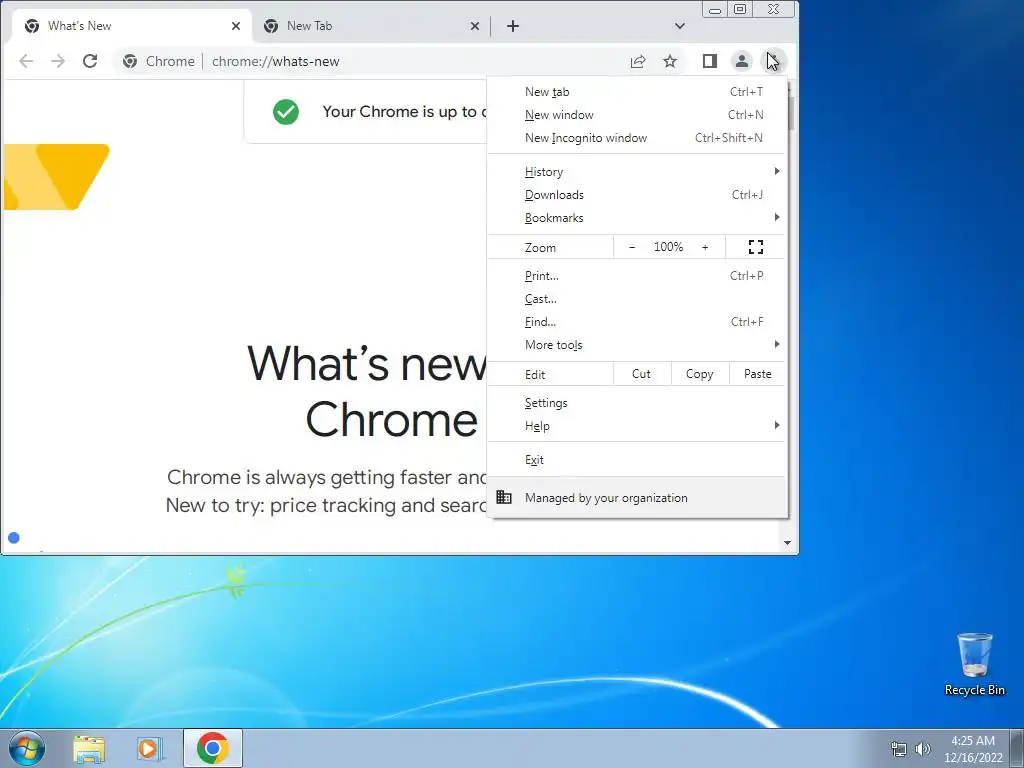Close the New Tab tab

475,26
